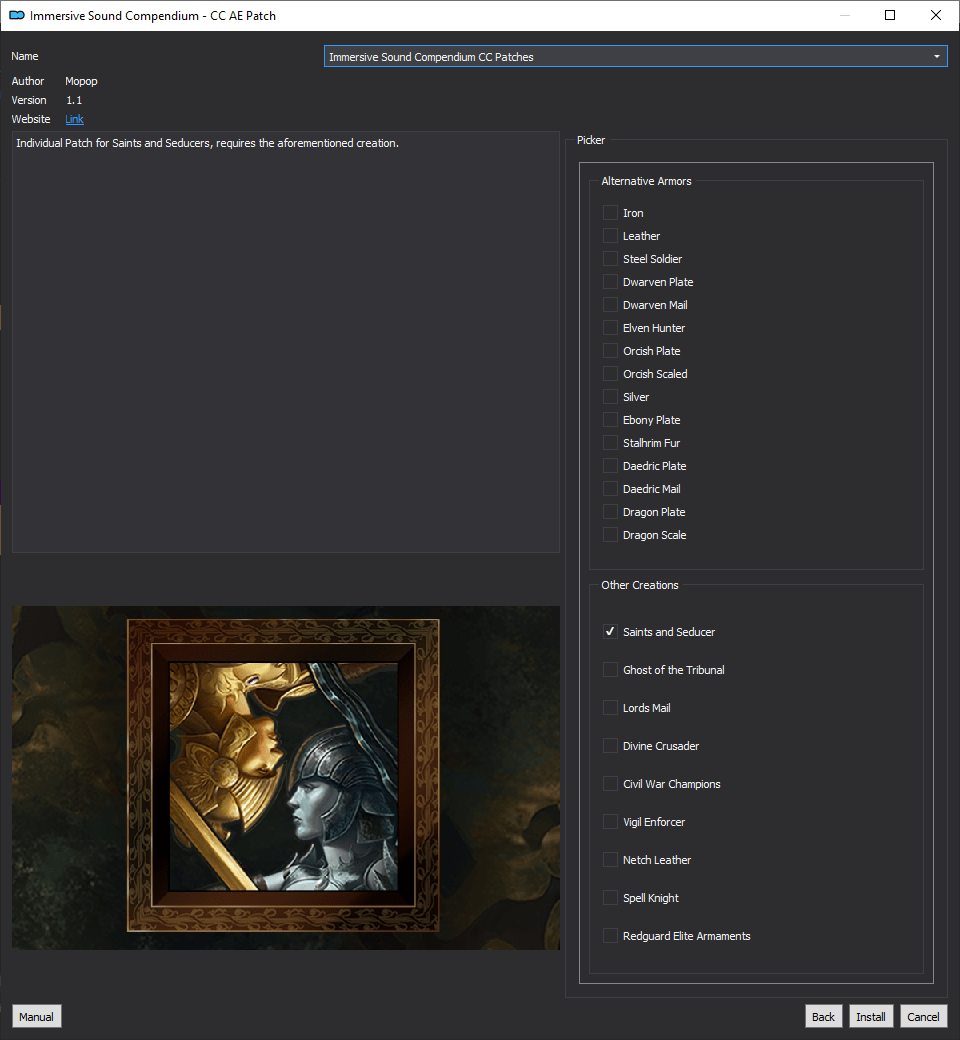Enable the Leather armor checkbox
The height and width of the screenshot is (1040, 960).
[x=610, y=236]
